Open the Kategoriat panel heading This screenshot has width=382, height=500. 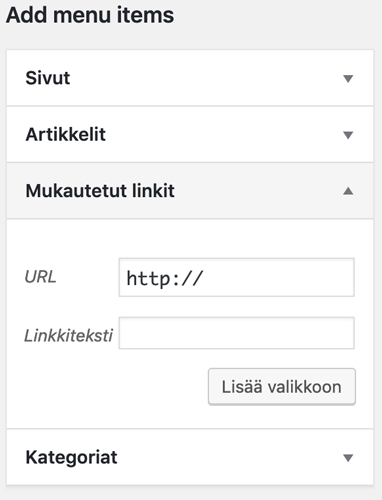(71, 457)
